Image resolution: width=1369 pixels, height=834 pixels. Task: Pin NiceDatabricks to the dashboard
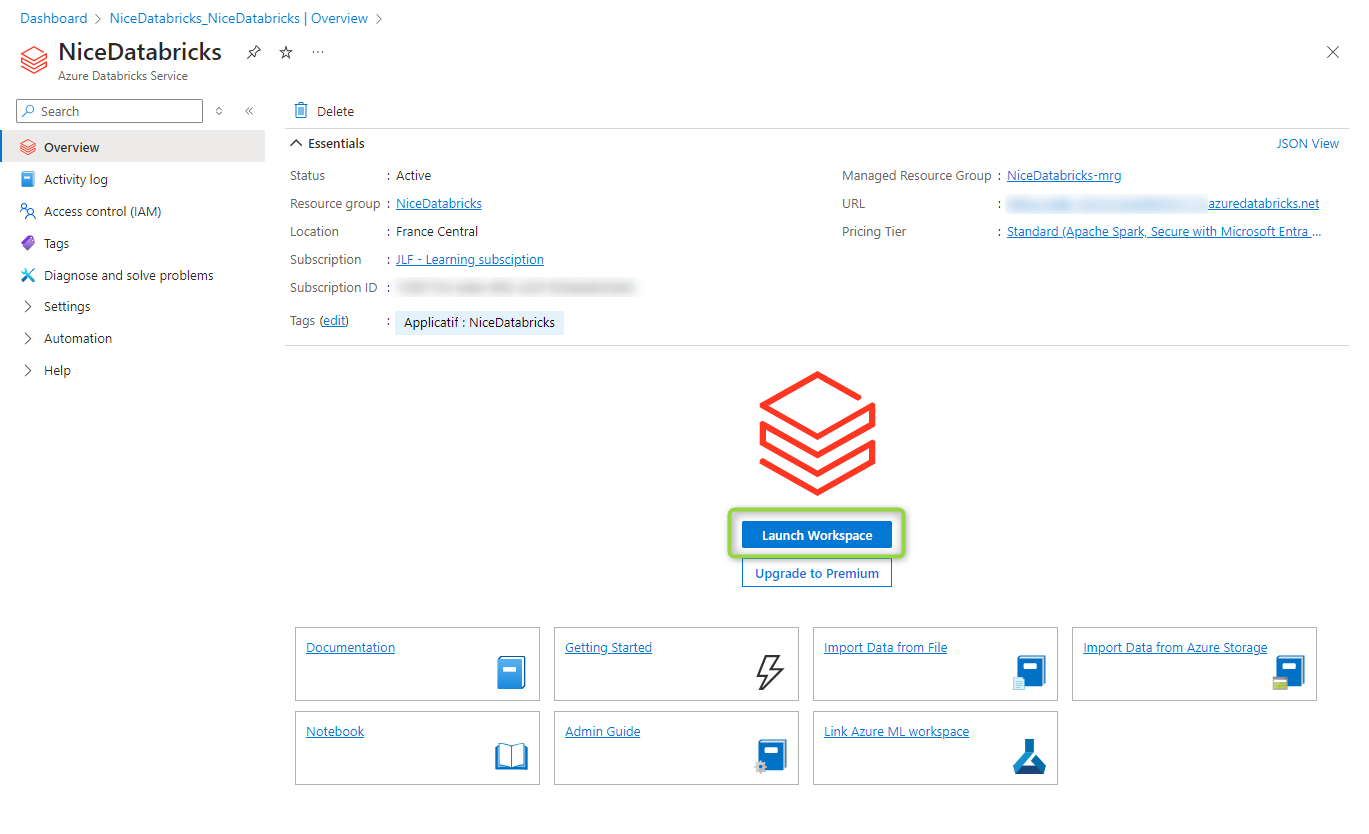pyautogui.click(x=254, y=52)
